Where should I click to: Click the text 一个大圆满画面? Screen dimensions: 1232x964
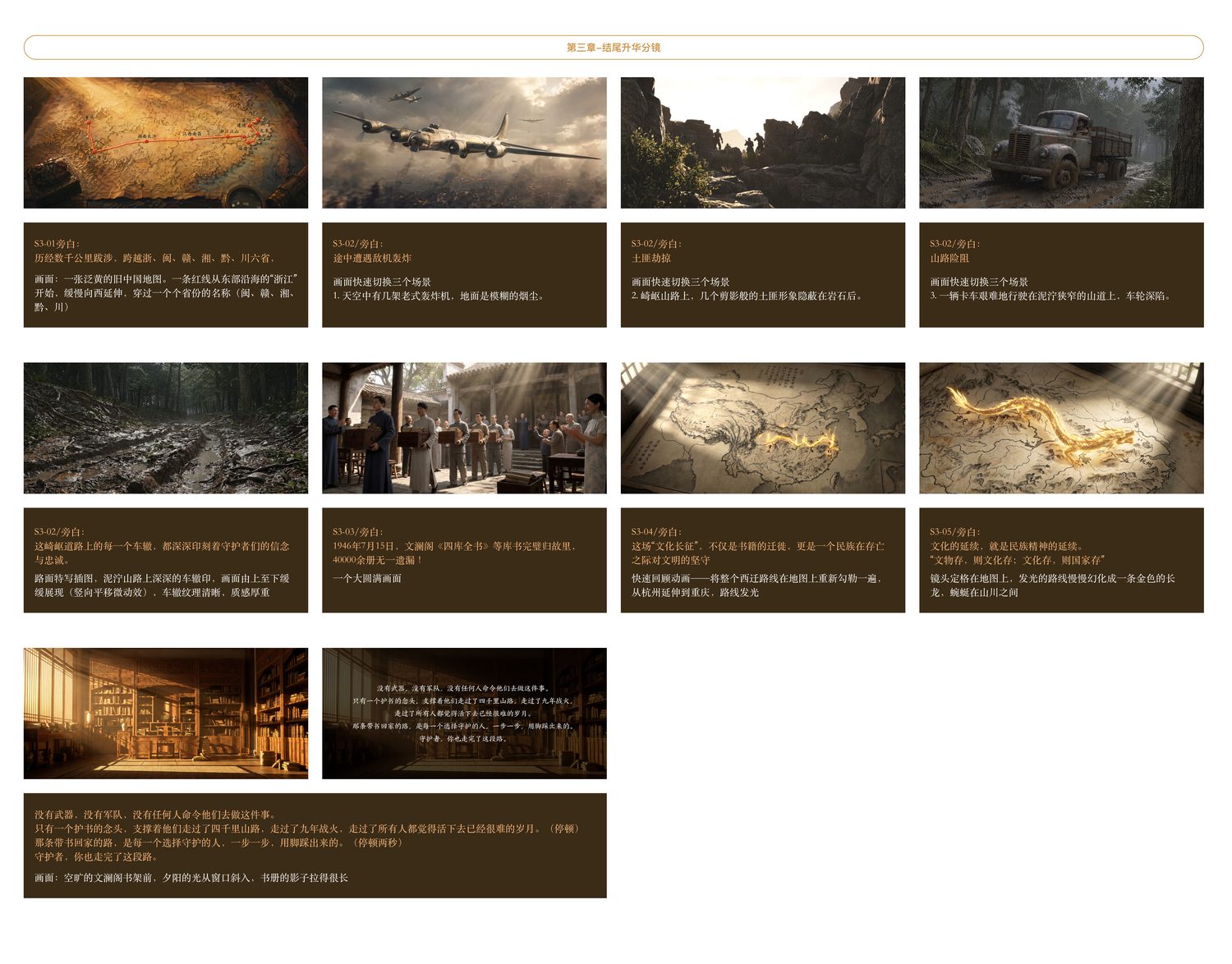[367, 578]
